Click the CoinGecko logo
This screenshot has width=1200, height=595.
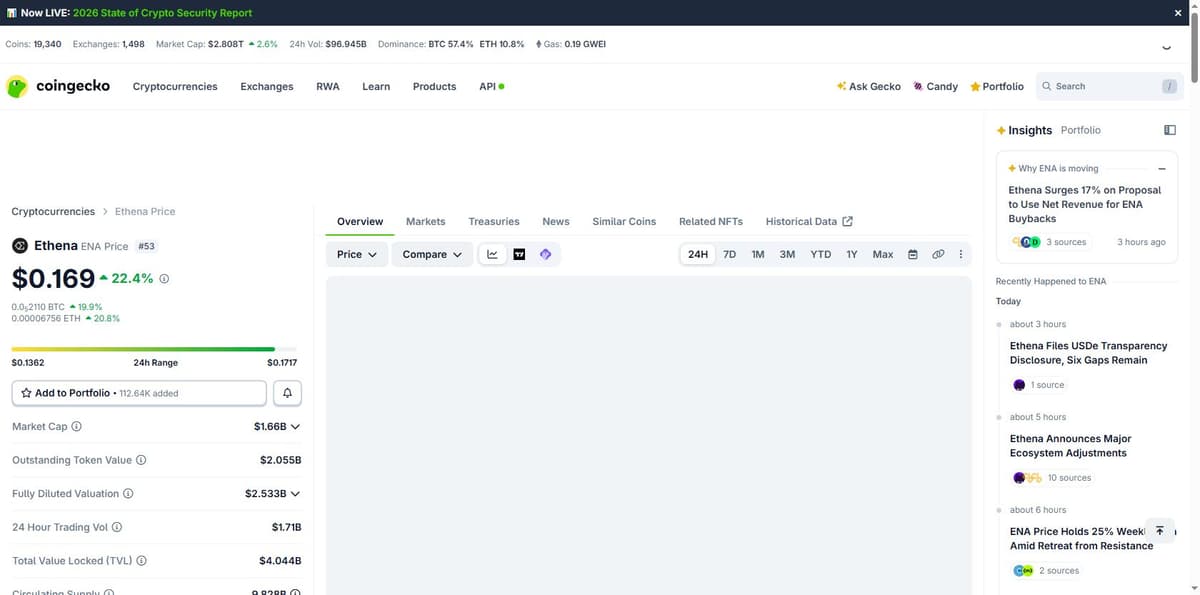tap(58, 87)
